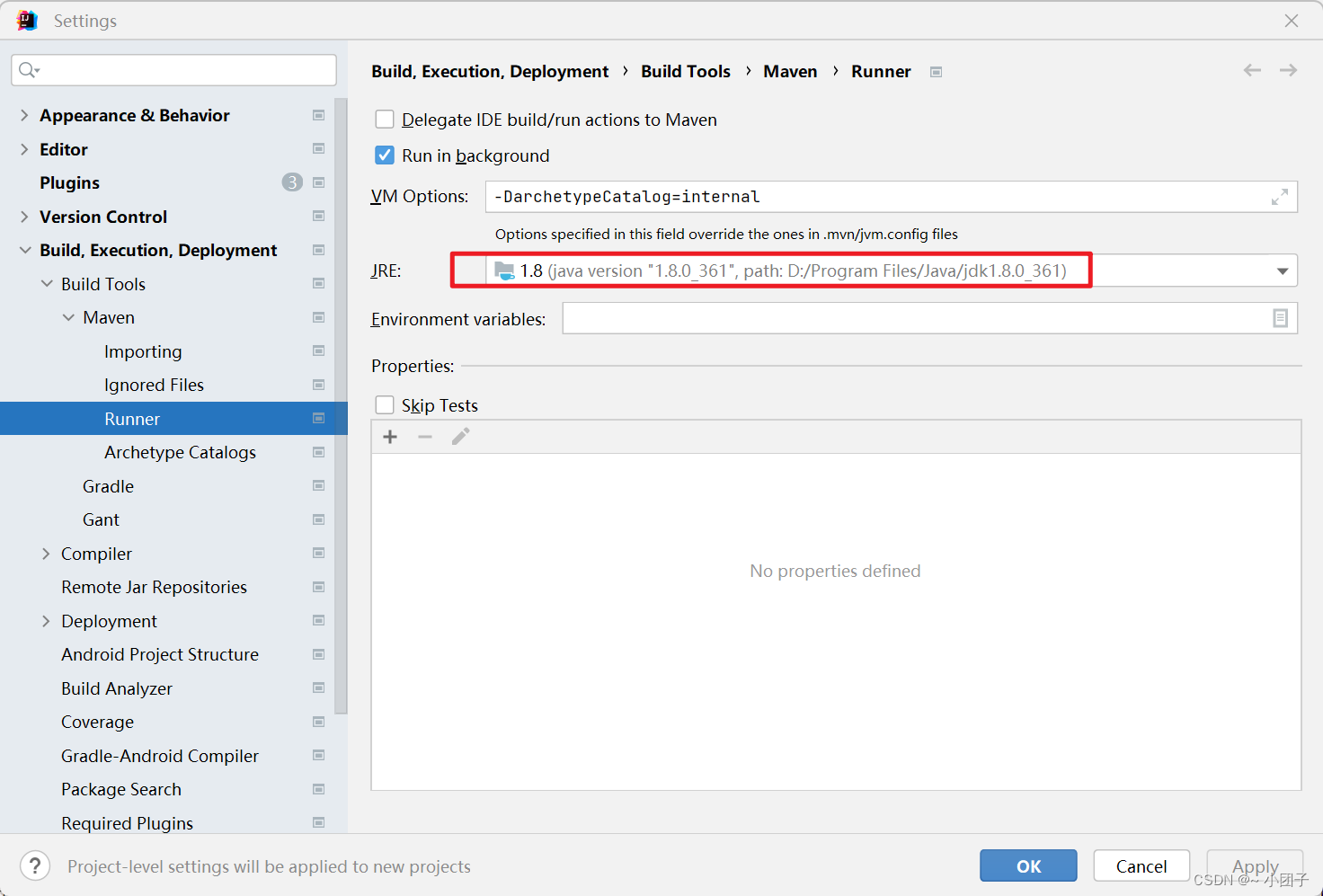
Task: Click the settings tree vertical scrollbar
Action: coord(341,404)
